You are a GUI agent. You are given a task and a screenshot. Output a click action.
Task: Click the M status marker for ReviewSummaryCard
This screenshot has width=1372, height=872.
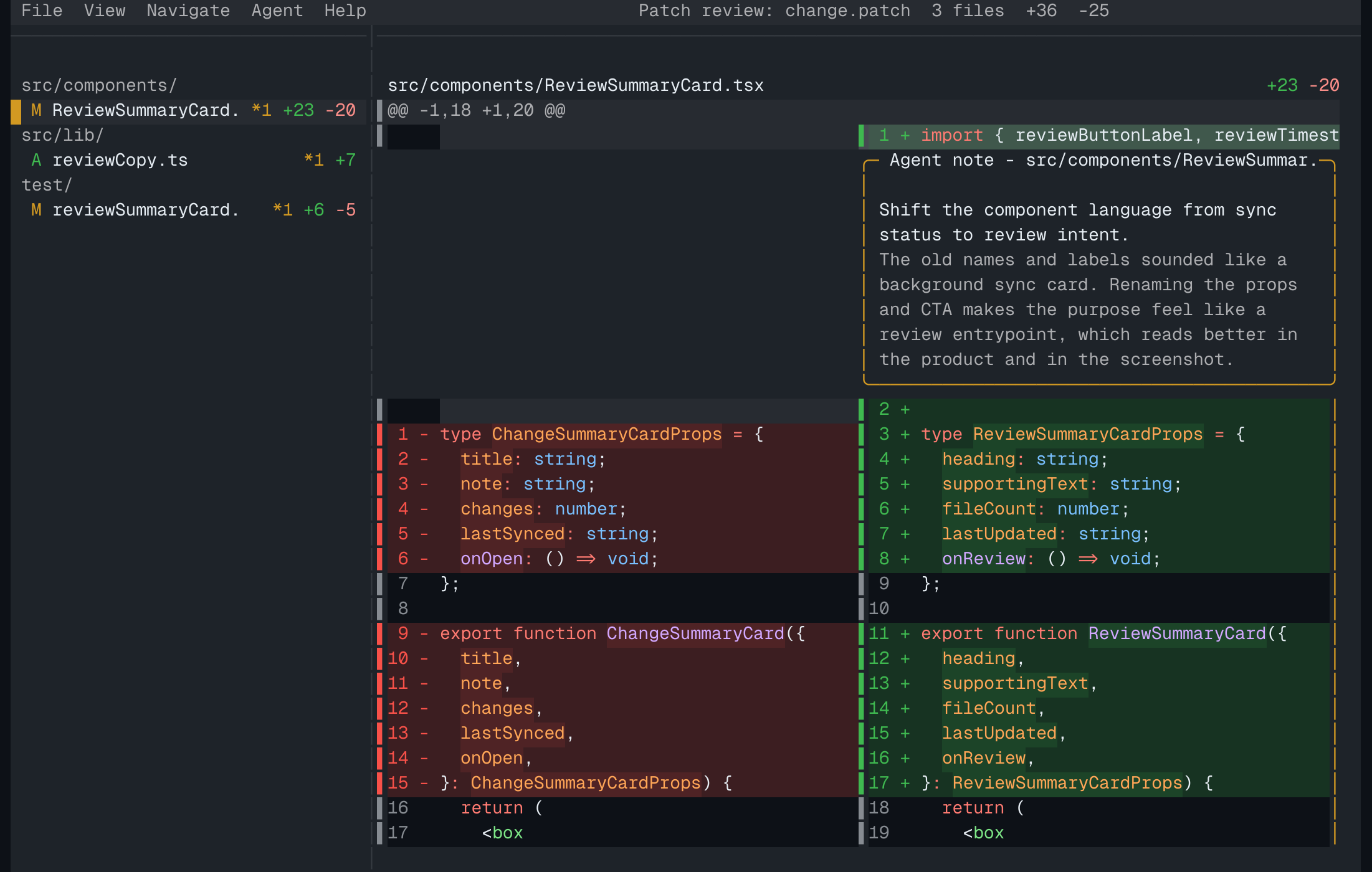click(x=36, y=110)
